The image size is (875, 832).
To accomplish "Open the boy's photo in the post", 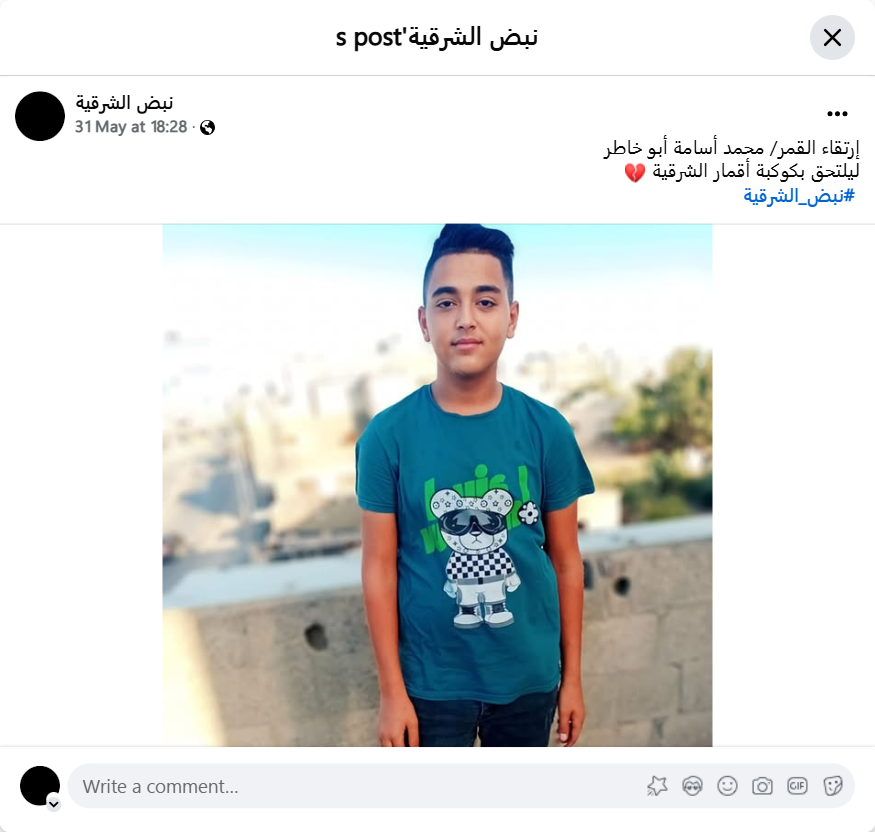I will coord(438,485).
